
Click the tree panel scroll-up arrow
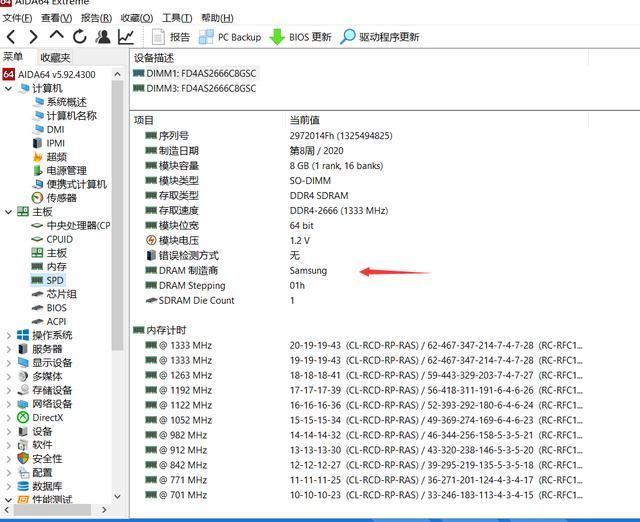(x=117, y=74)
